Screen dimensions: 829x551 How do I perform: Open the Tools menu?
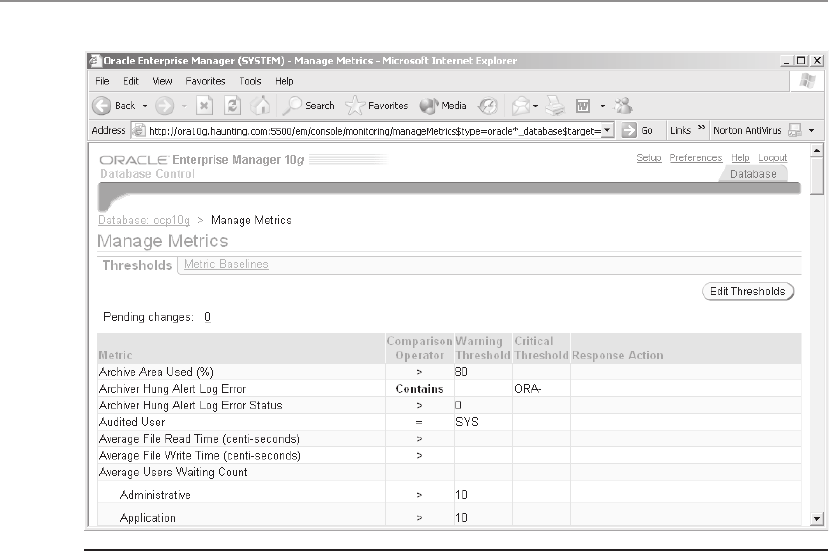250,81
